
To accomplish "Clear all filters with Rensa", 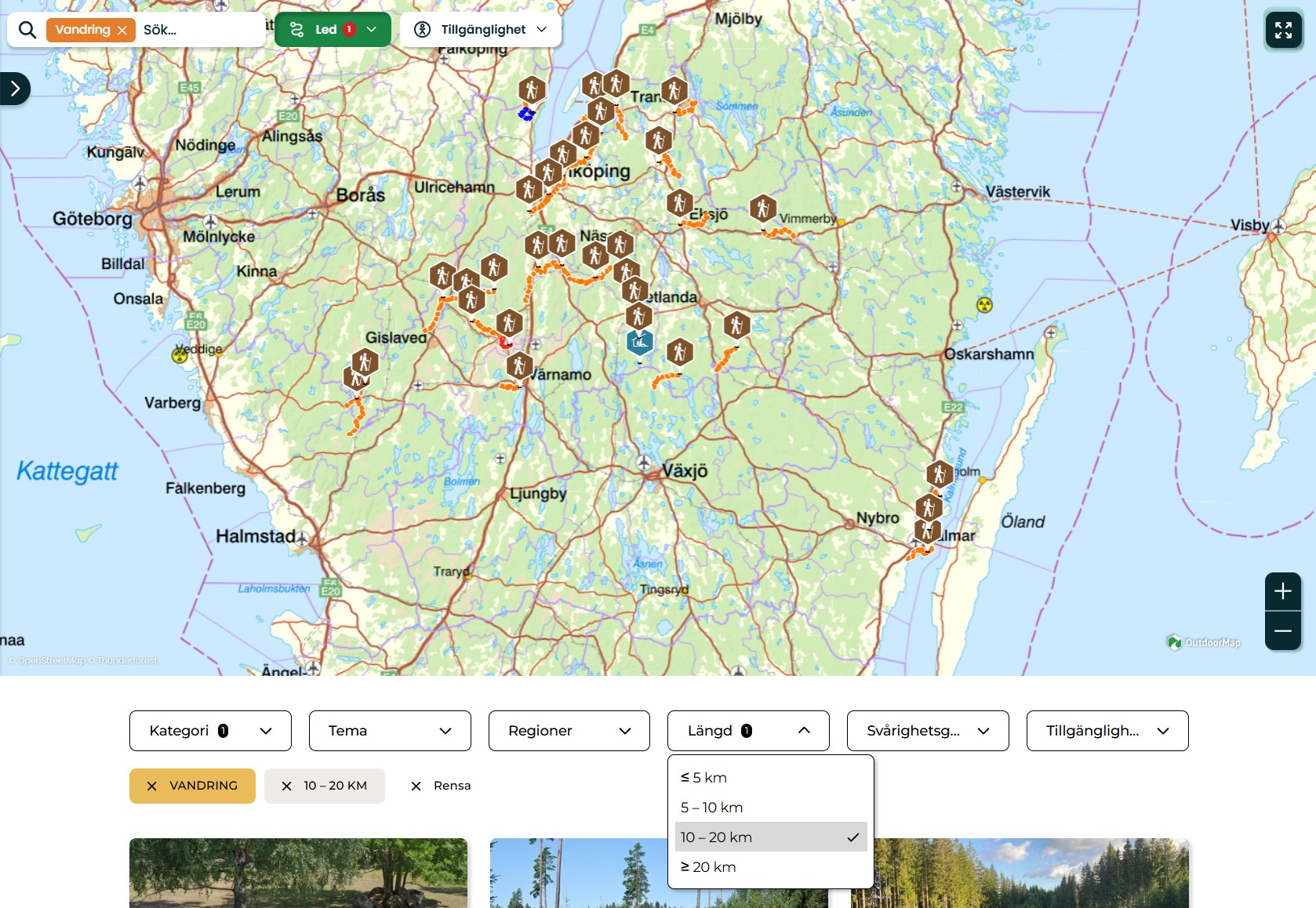I will pos(441,786).
